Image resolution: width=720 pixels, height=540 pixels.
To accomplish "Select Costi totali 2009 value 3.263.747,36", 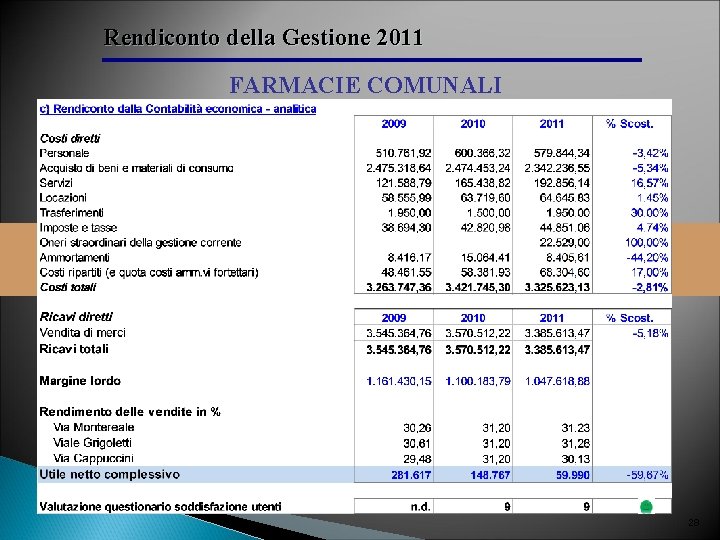I will 399,287.
